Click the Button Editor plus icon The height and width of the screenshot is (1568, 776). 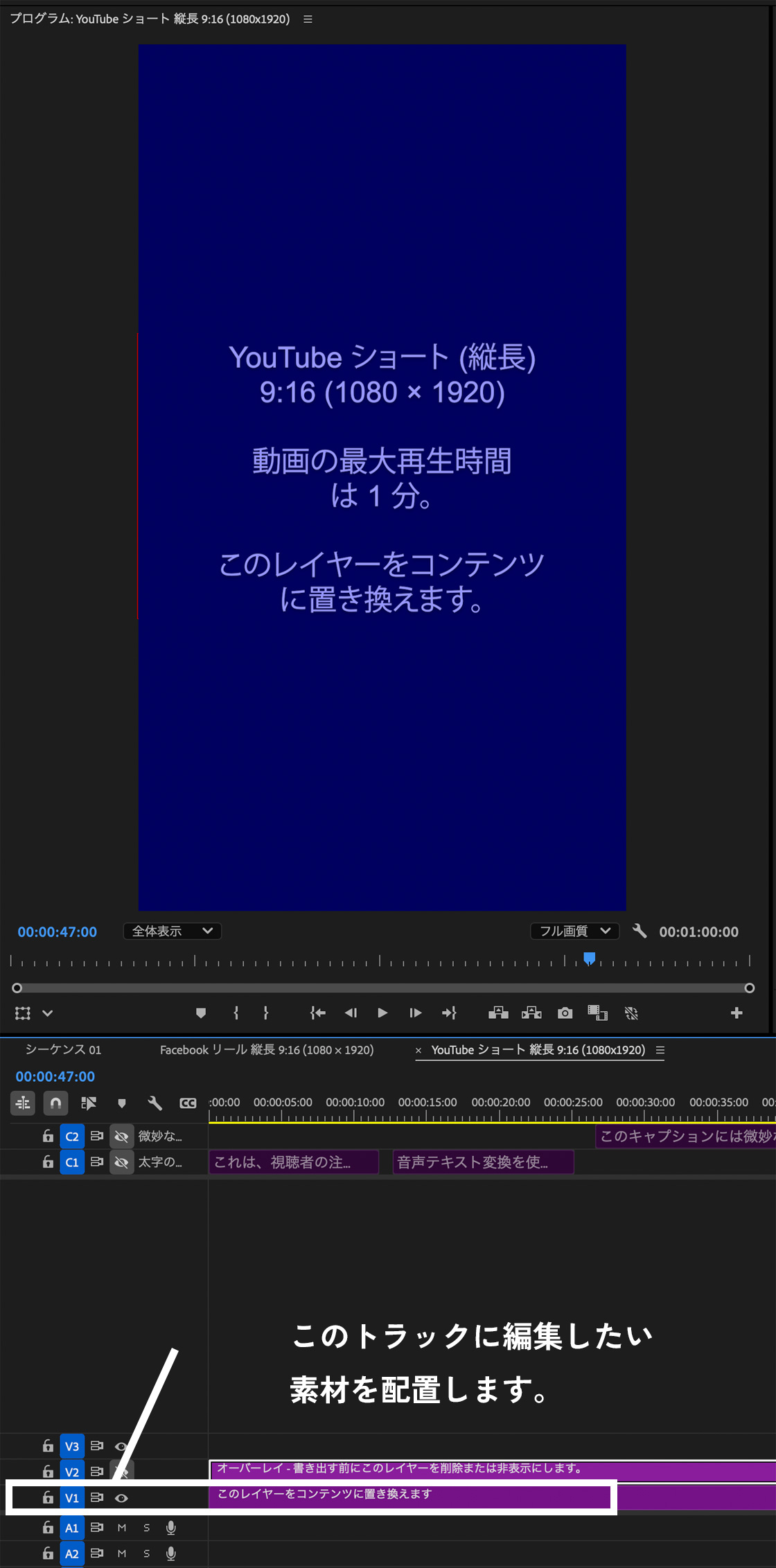point(737,1013)
